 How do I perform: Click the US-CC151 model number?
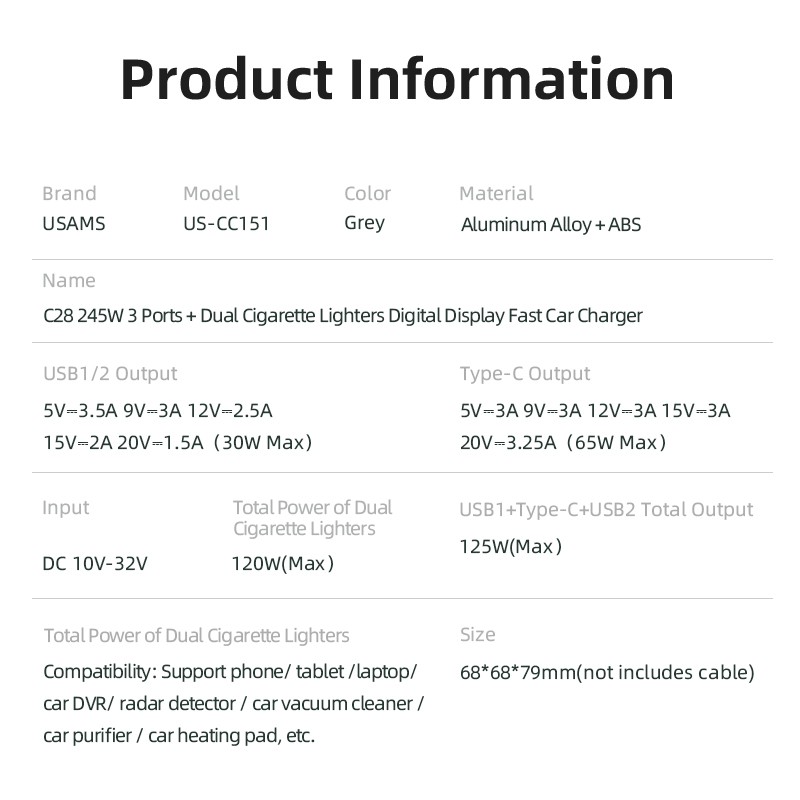pos(226,224)
